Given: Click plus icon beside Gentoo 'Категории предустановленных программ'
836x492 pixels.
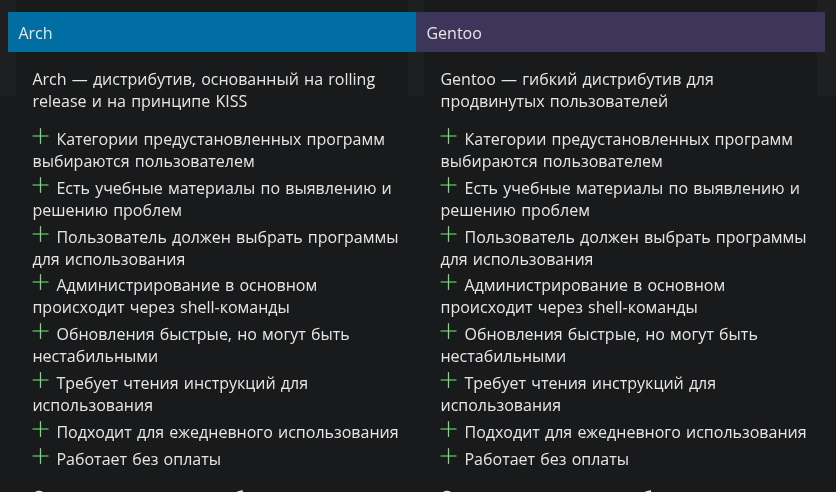Looking at the screenshot, I should pos(448,137).
